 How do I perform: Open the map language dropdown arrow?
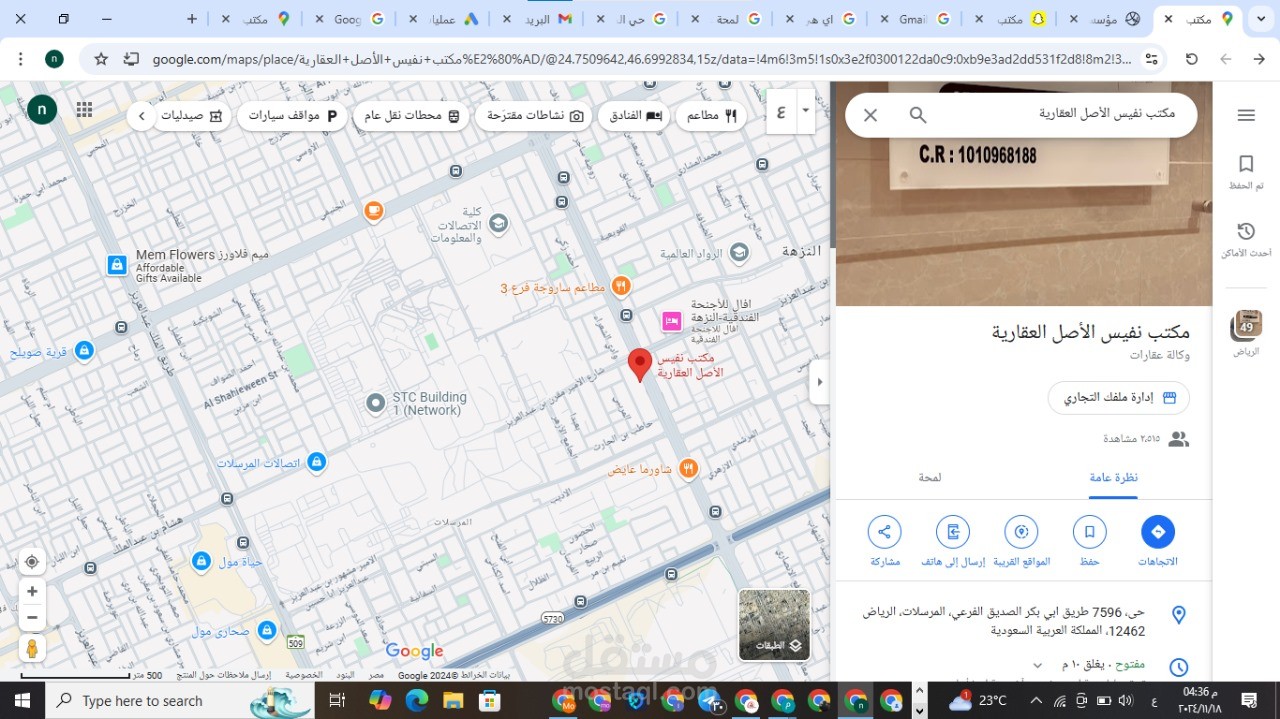point(805,110)
